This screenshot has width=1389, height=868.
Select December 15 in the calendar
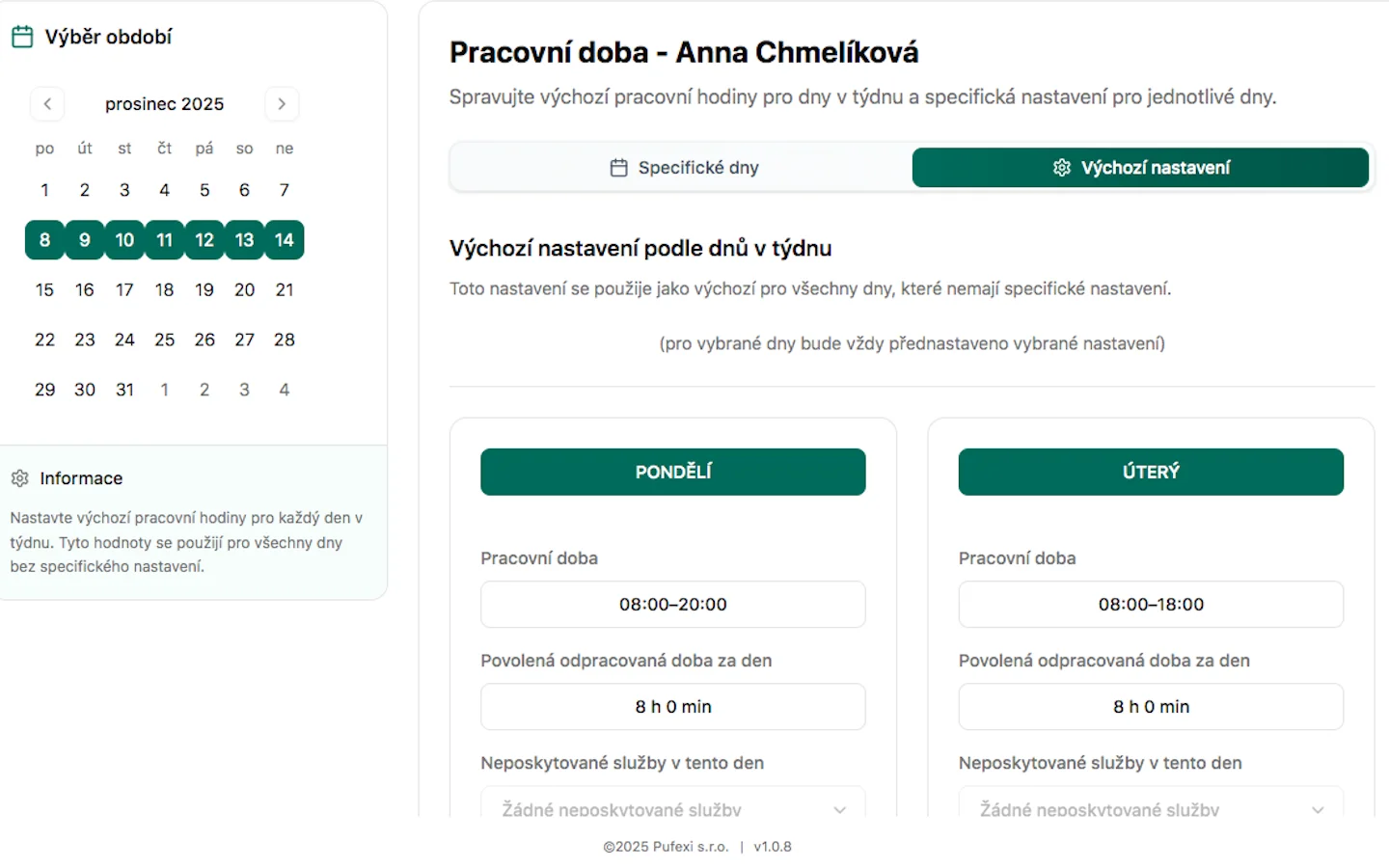(x=44, y=289)
